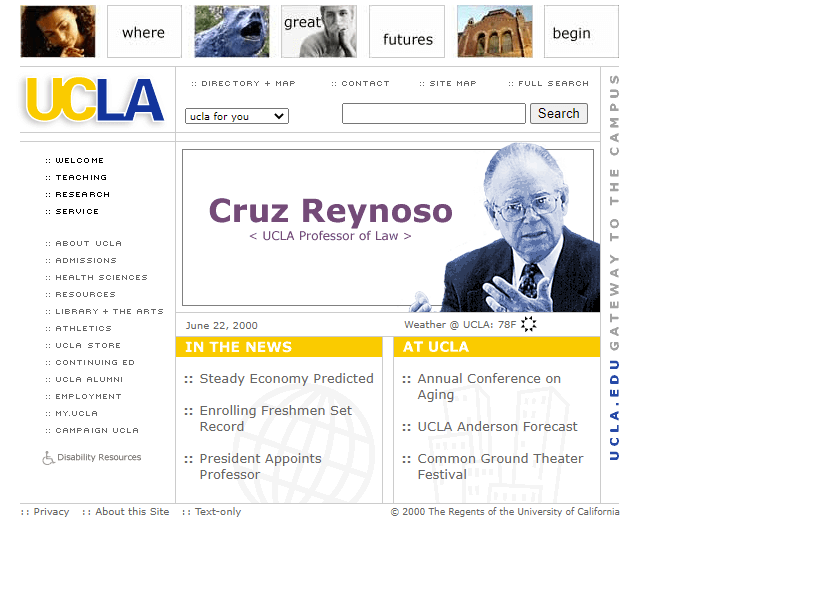Open Health Sciences section
The image size is (830, 600).
tap(96, 277)
